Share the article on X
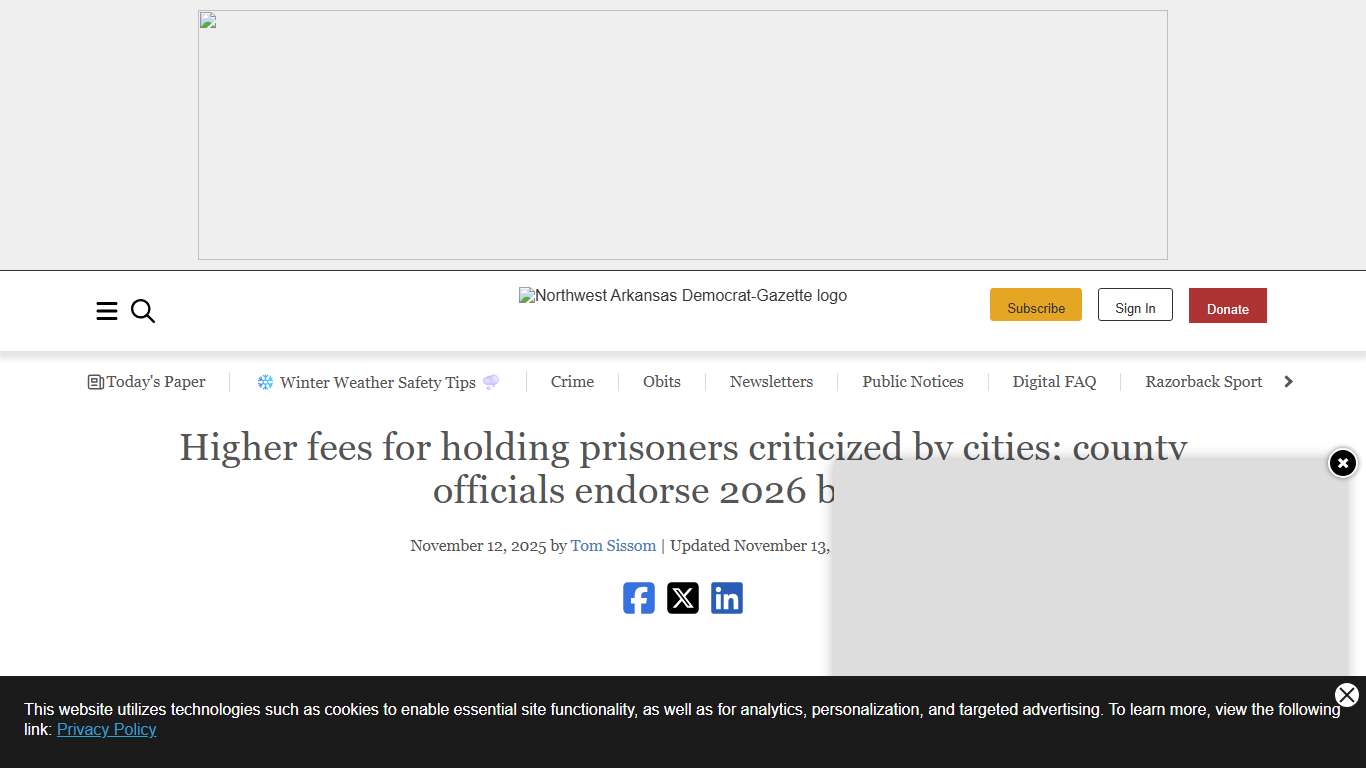The height and width of the screenshot is (768, 1366). point(683,597)
